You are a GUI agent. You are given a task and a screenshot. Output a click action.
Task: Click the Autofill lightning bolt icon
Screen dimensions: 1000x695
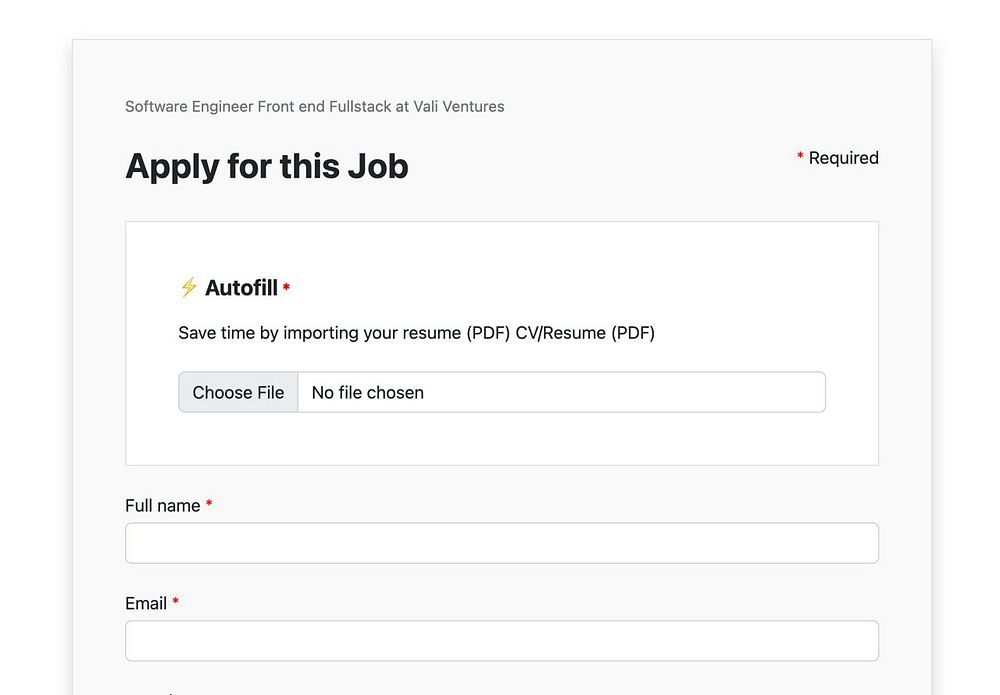click(x=188, y=288)
